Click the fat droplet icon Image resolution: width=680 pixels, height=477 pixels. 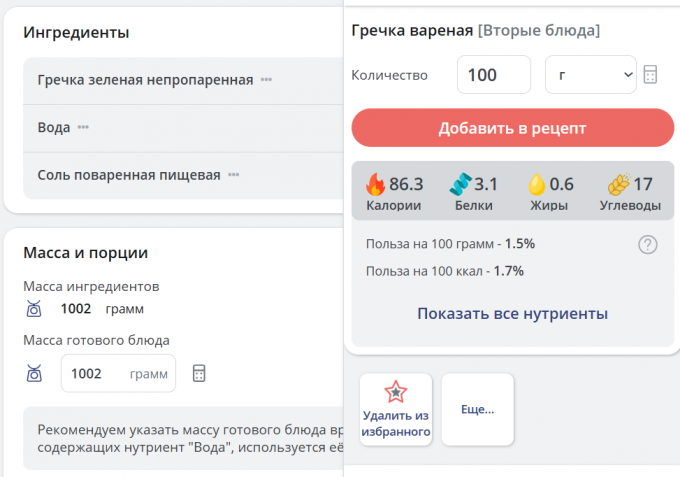(x=536, y=184)
